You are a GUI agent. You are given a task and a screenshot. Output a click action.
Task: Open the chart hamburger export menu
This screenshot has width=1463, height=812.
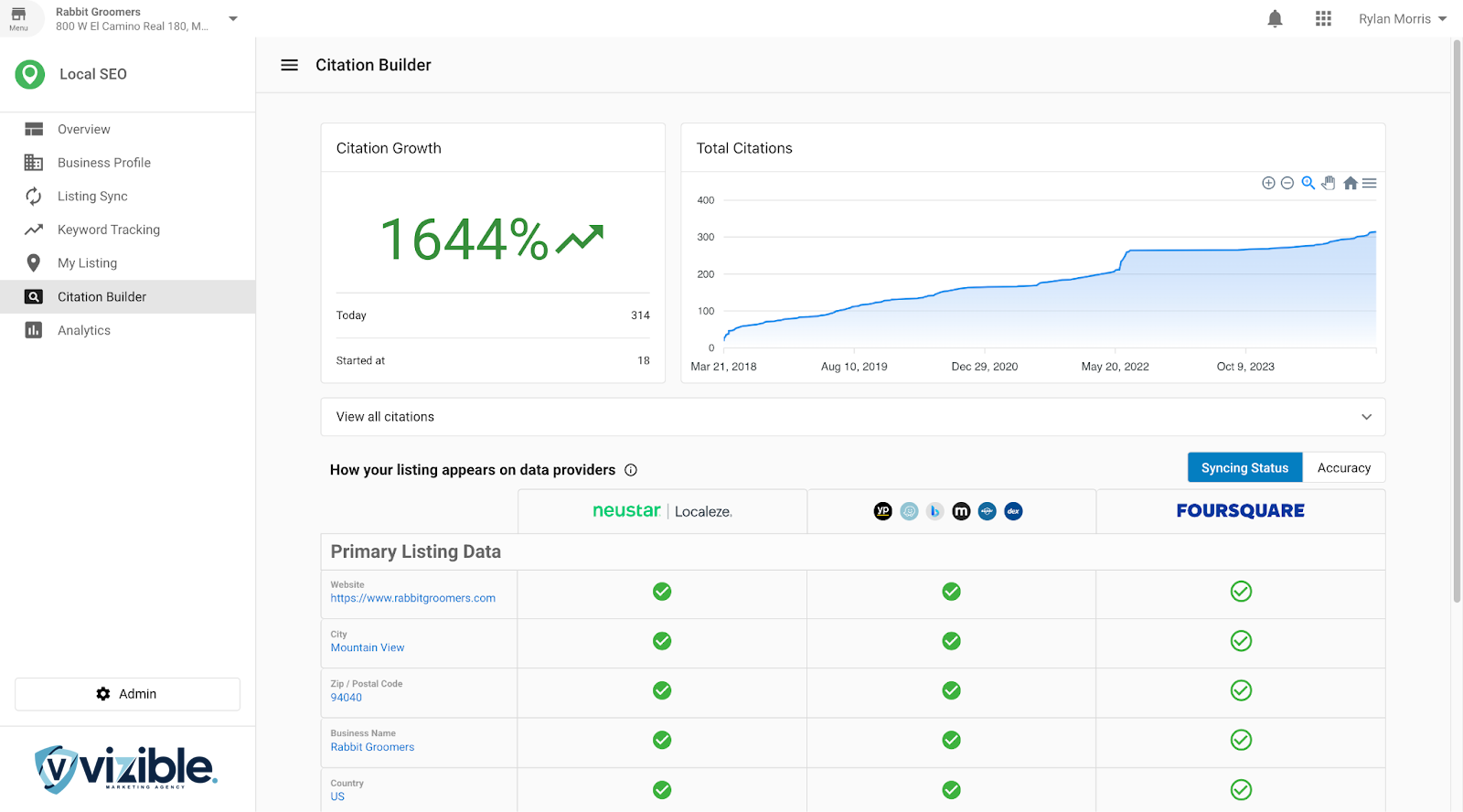coord(1369,183)
